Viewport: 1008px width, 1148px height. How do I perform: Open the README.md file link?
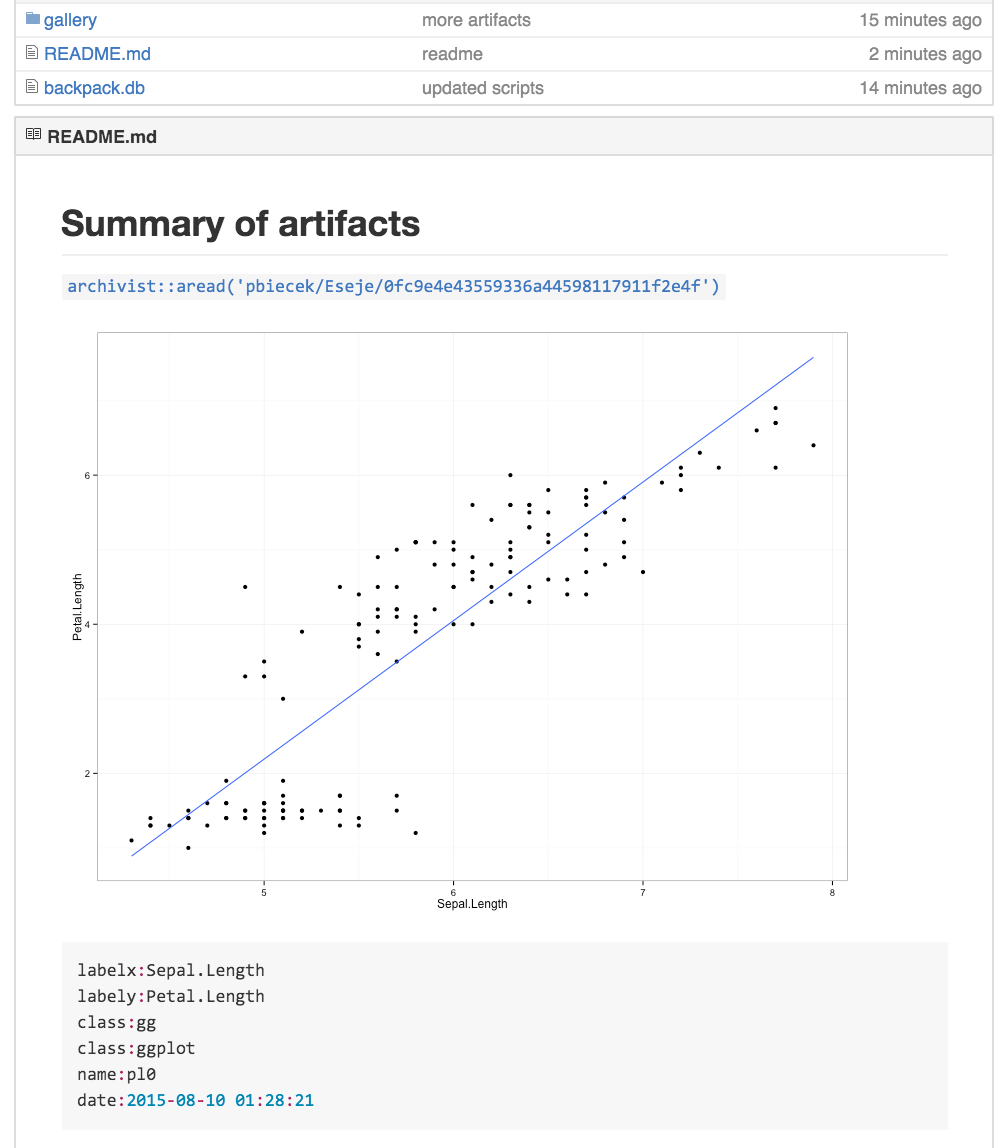(97, 54)
